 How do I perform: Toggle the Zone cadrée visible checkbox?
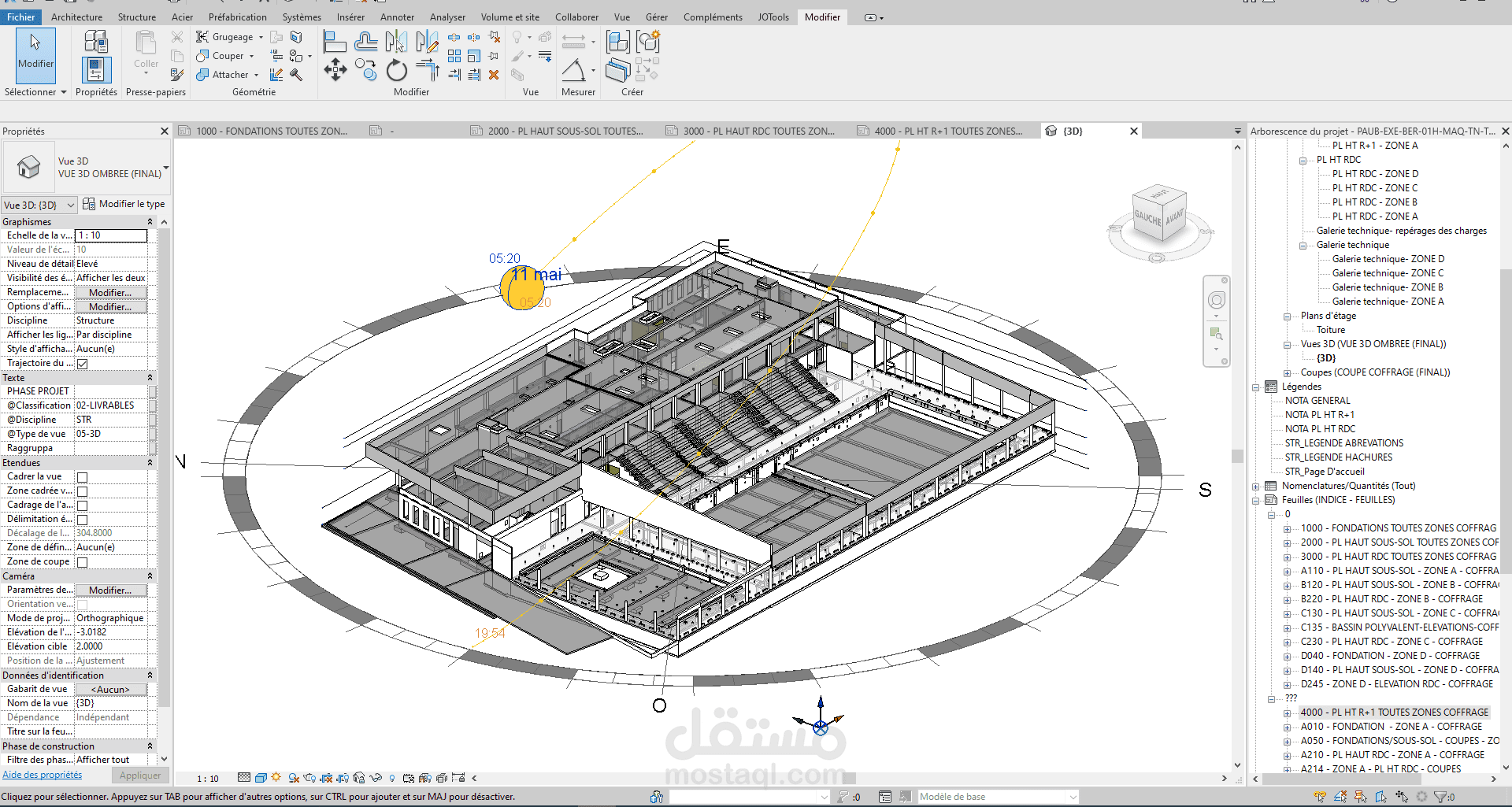[x=83, y=491]
